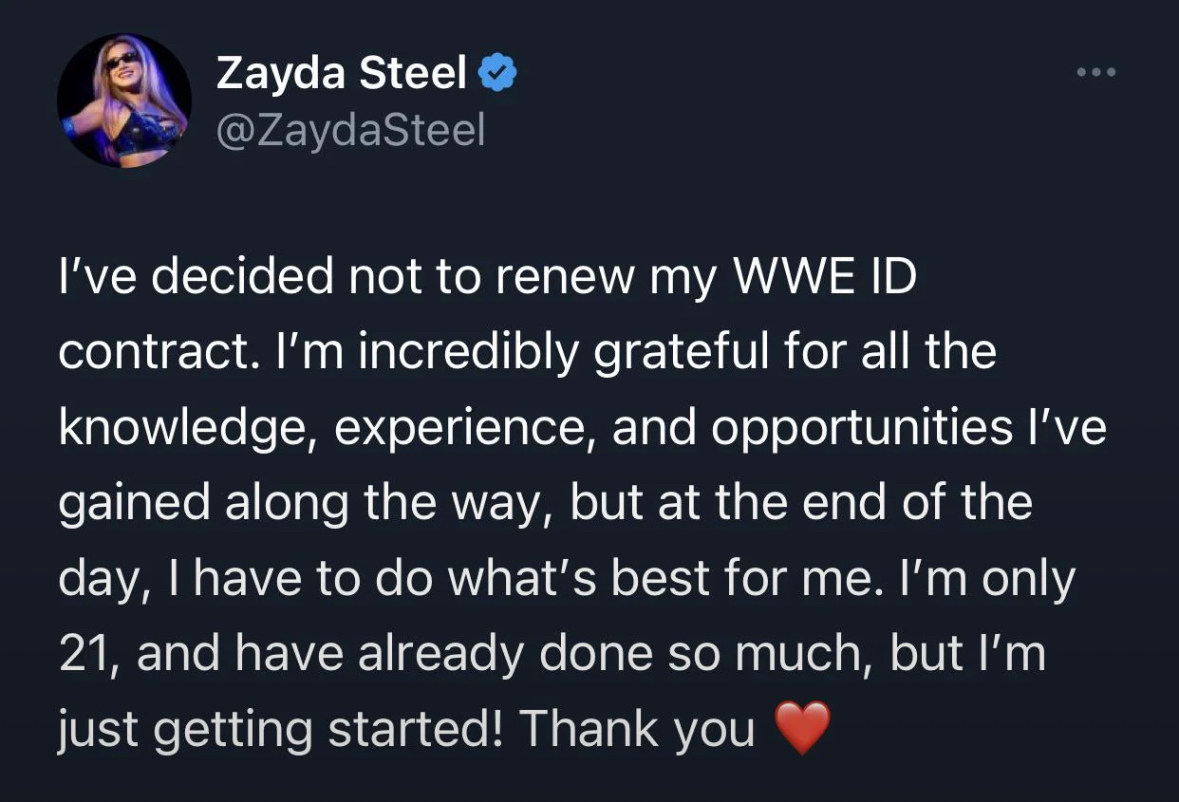Click the words "WWE ID" in tweet
The height and width of the screenshot is (802, 1179).
tap(825, 276)
